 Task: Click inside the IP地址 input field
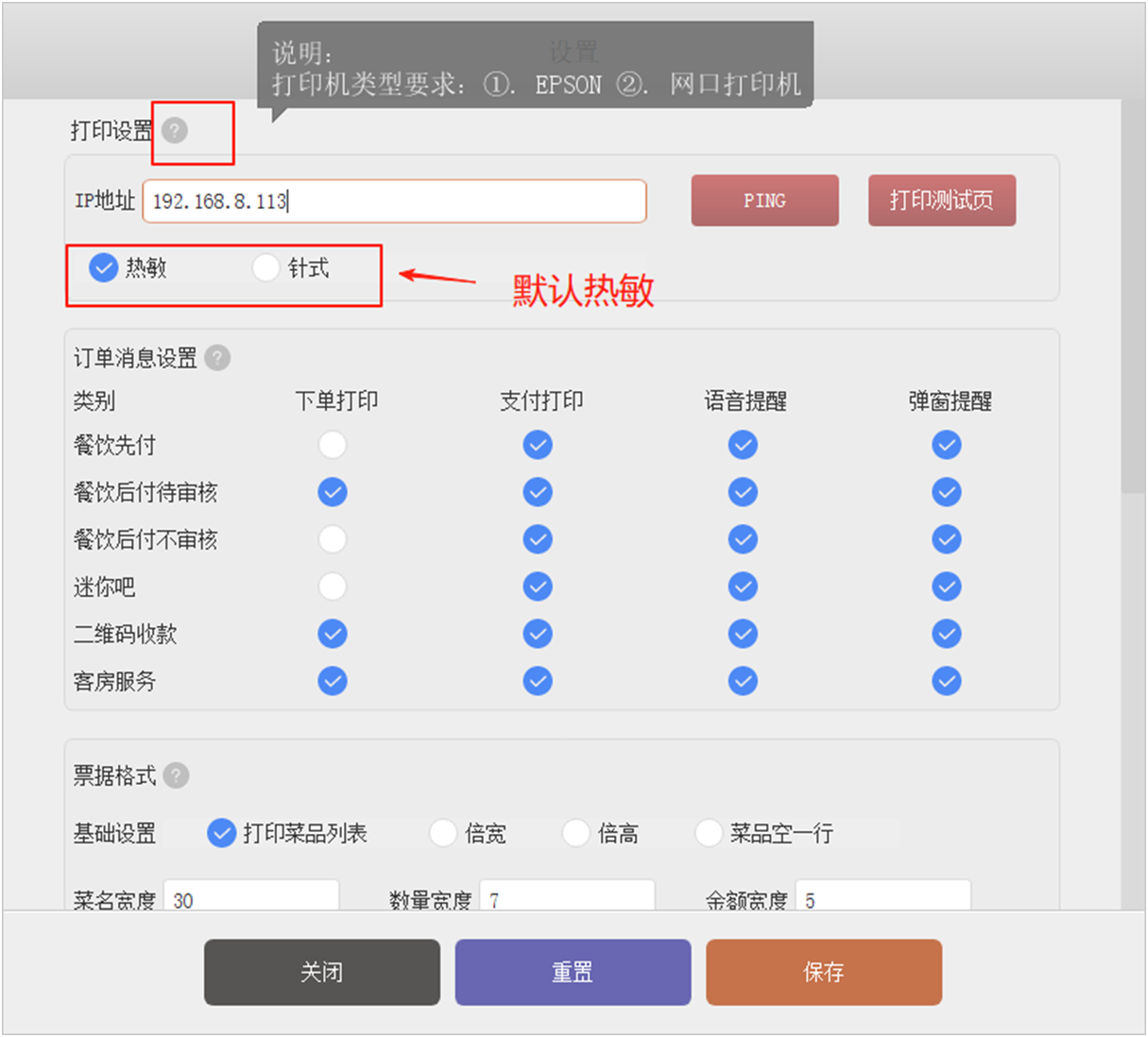pyautogui.click(x=394, y=201)
